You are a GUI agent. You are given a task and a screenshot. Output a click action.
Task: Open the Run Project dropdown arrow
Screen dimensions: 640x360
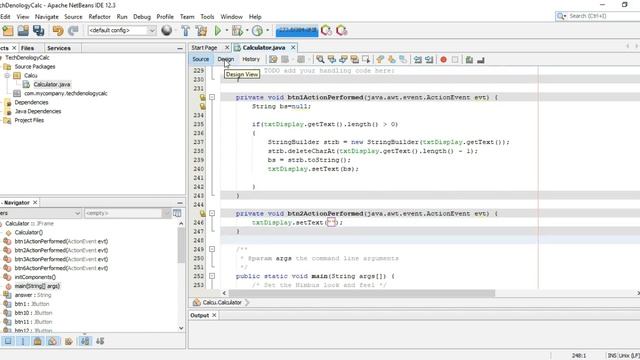pos(227,31)
